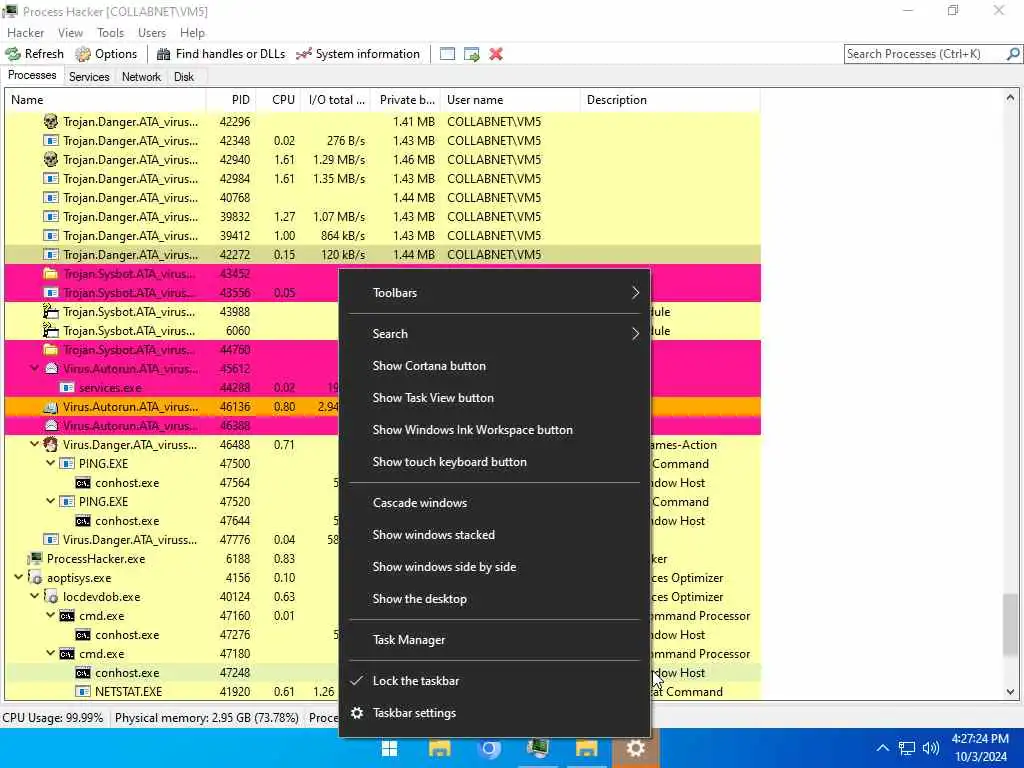
Task: Open Settings gear on the taskbar
Action: (635, 748)
